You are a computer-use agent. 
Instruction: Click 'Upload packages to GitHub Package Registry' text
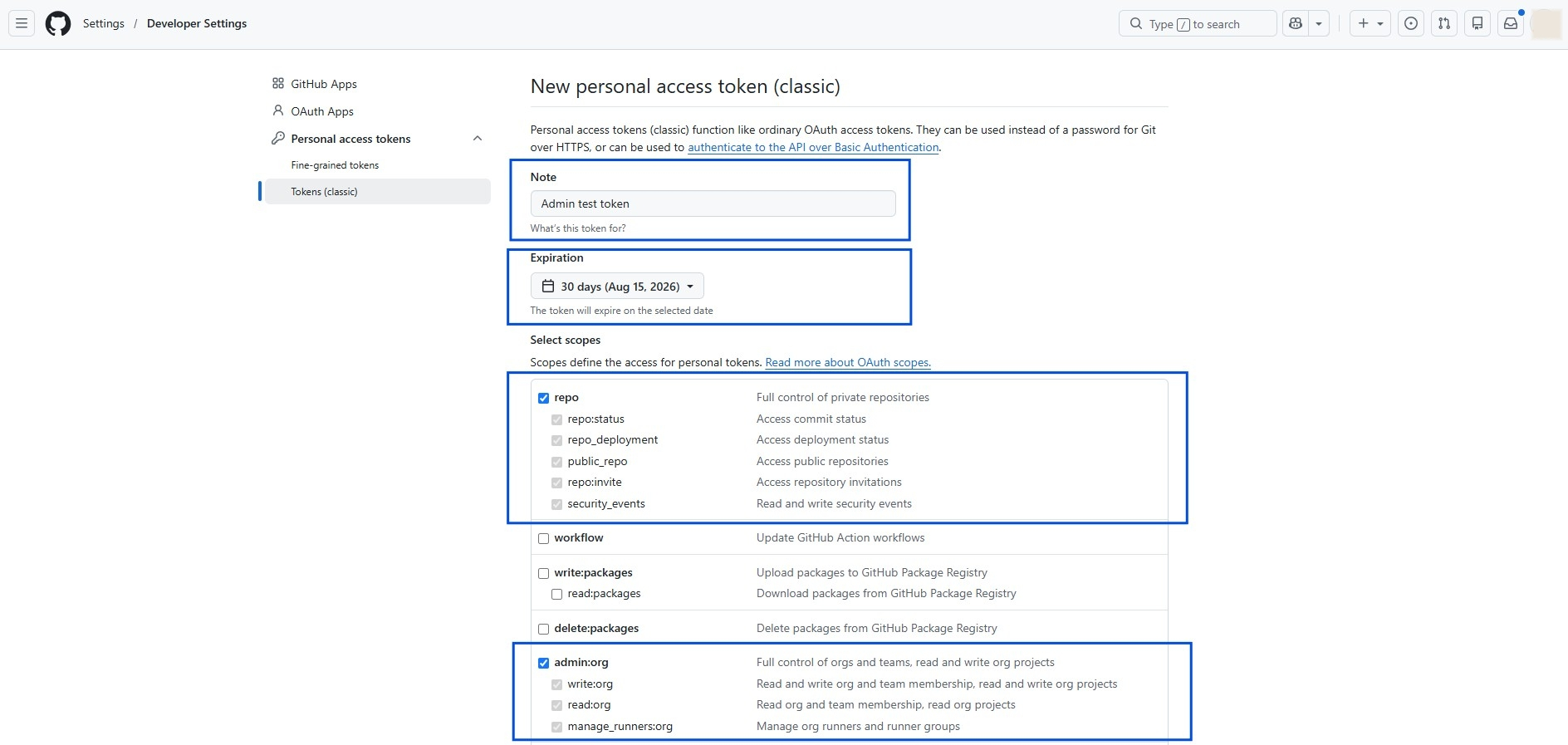872,572
